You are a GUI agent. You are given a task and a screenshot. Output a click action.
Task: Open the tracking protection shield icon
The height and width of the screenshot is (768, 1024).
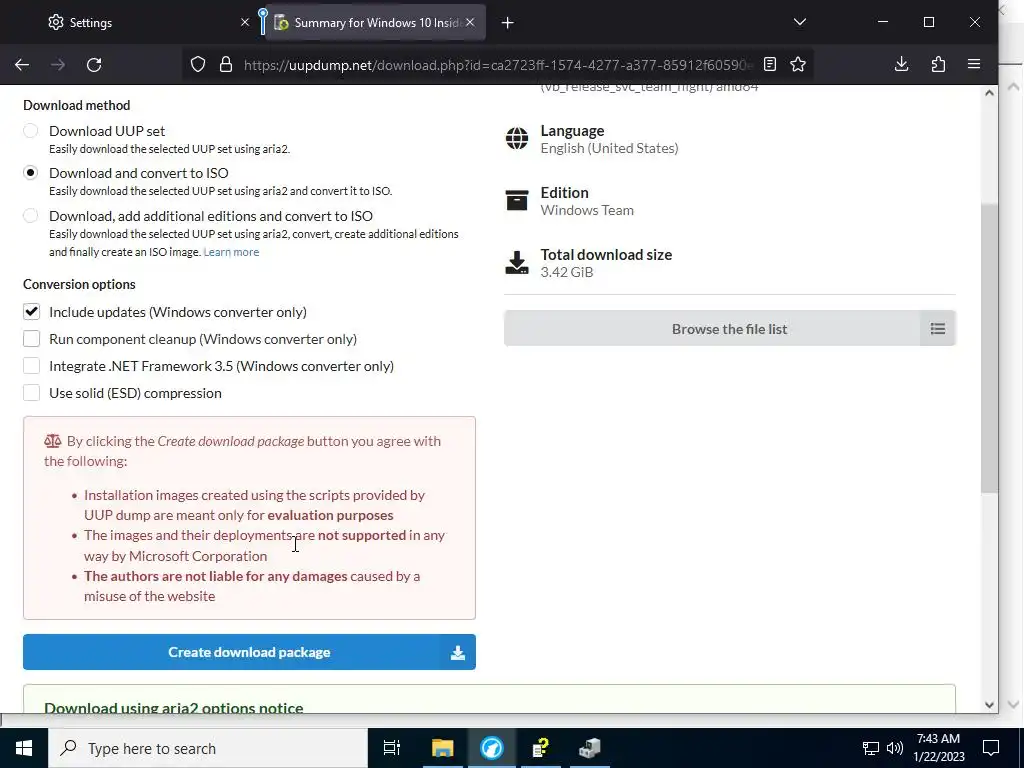point(198,64)
